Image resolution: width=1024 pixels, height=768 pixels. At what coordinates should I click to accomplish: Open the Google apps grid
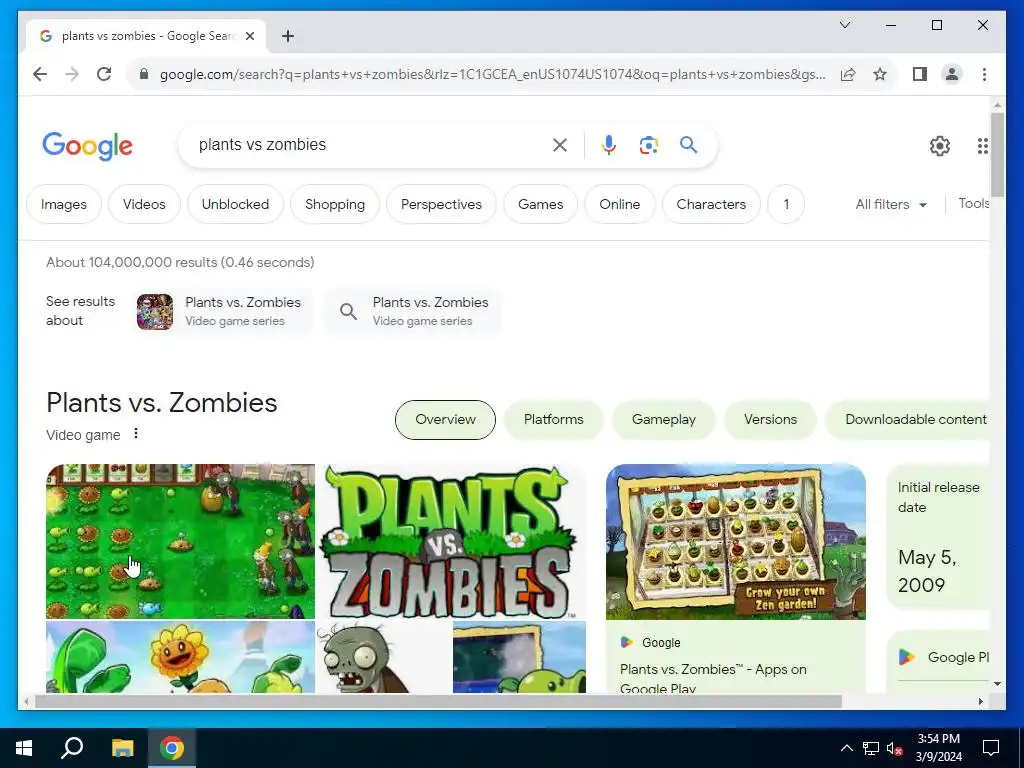point(982,146)
